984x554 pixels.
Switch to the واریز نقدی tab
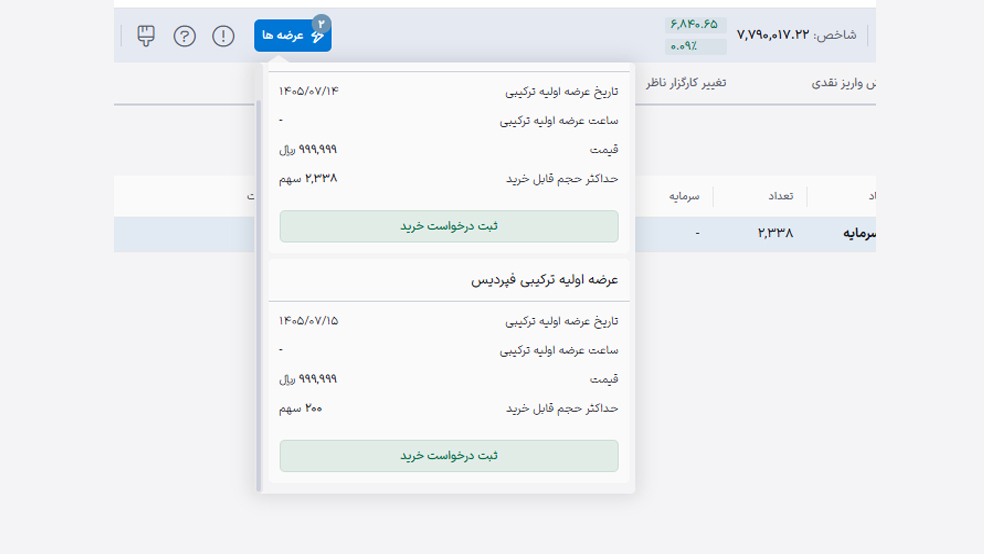click(843, 83)
